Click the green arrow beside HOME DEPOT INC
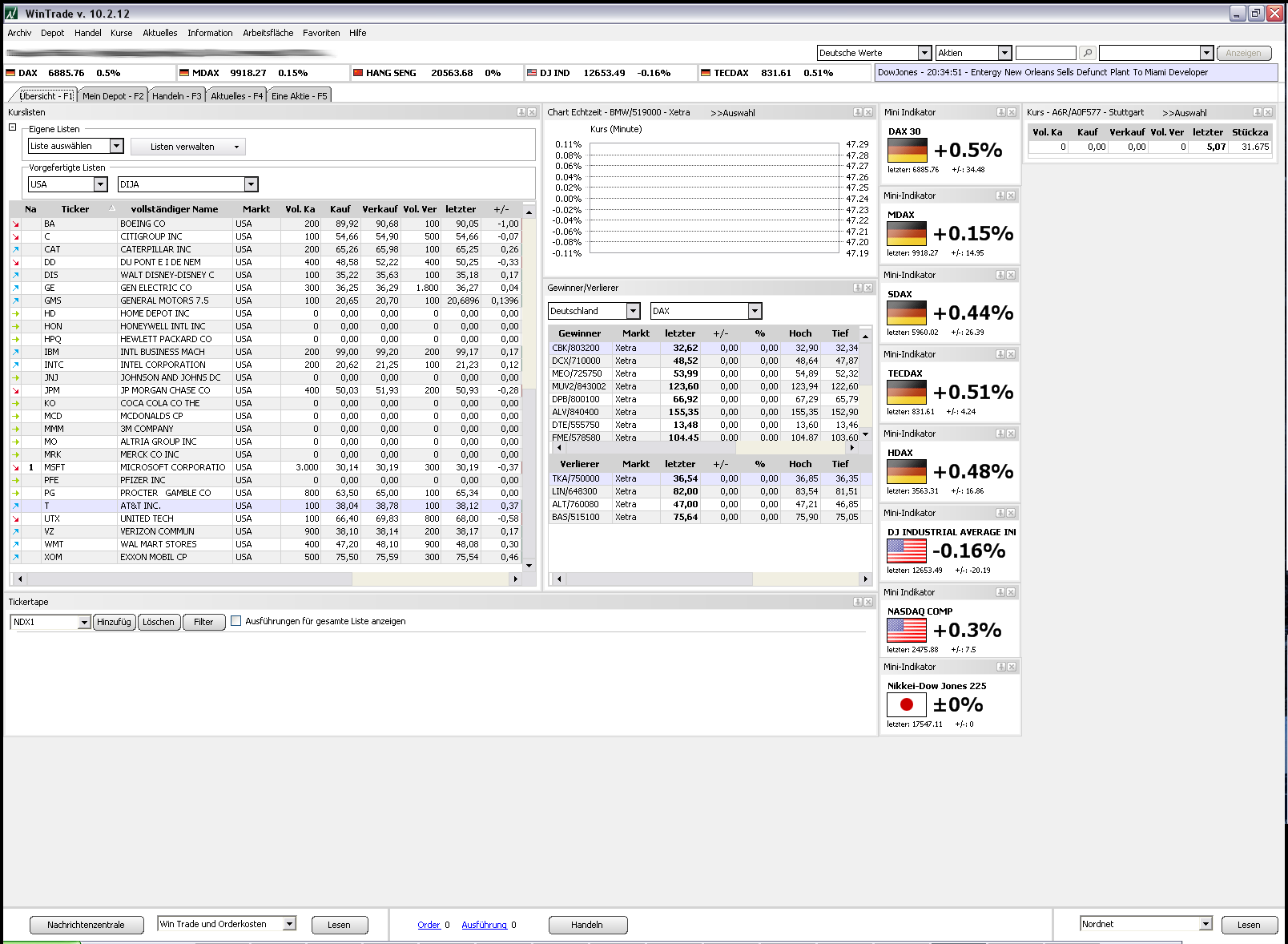 (x=15, y=313)
